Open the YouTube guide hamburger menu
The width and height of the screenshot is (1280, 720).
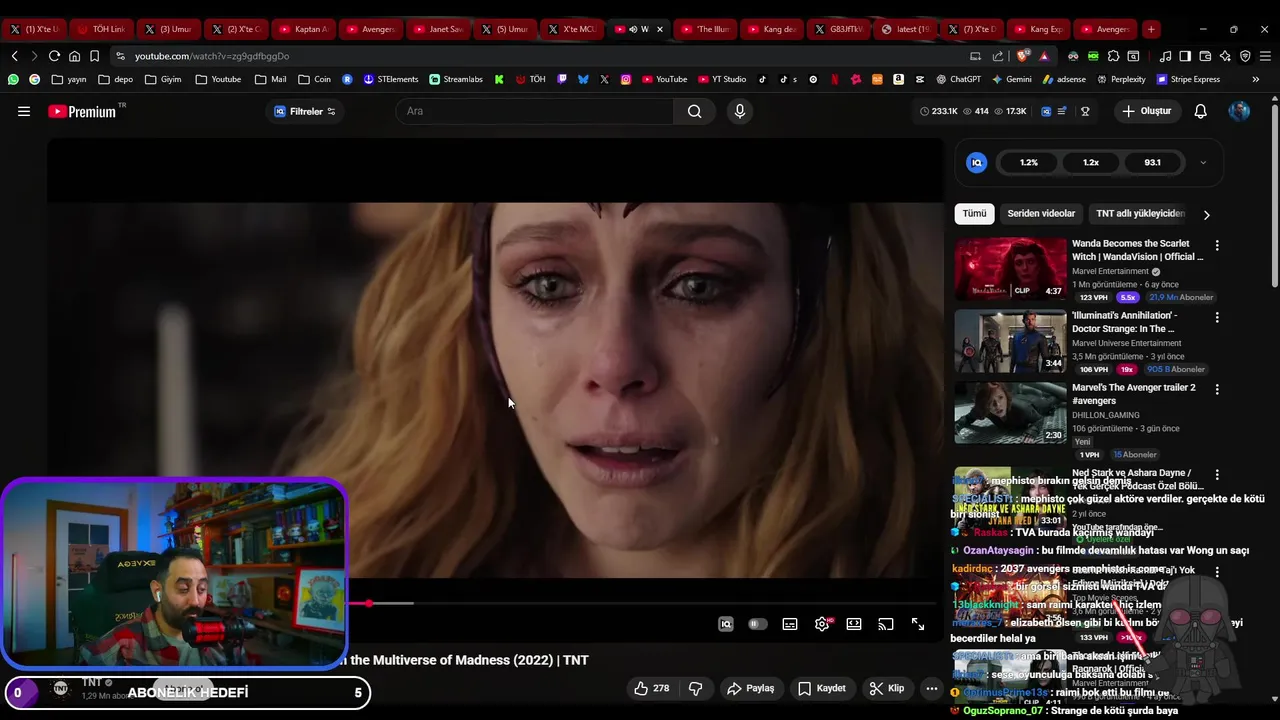click(x=24, y=111)
